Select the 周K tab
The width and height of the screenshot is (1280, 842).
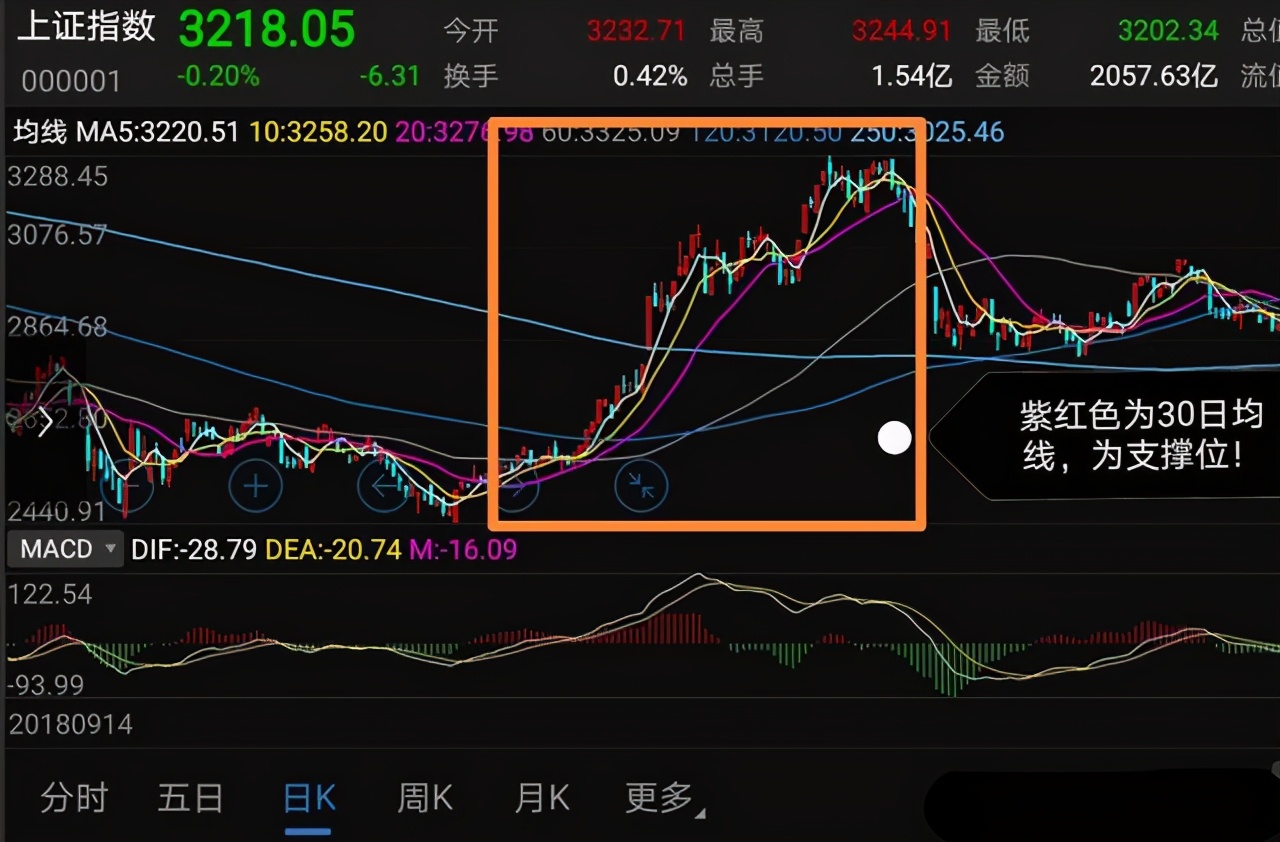tap(425, 798)
